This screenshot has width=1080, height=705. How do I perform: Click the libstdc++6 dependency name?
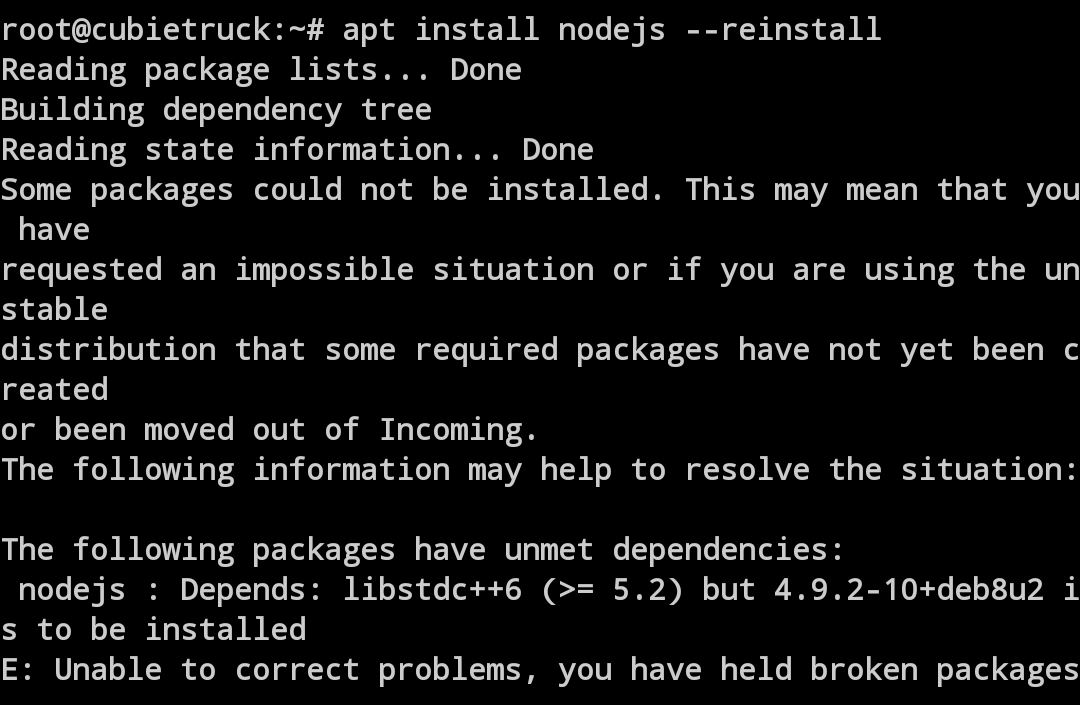click(x=432, y=589)
